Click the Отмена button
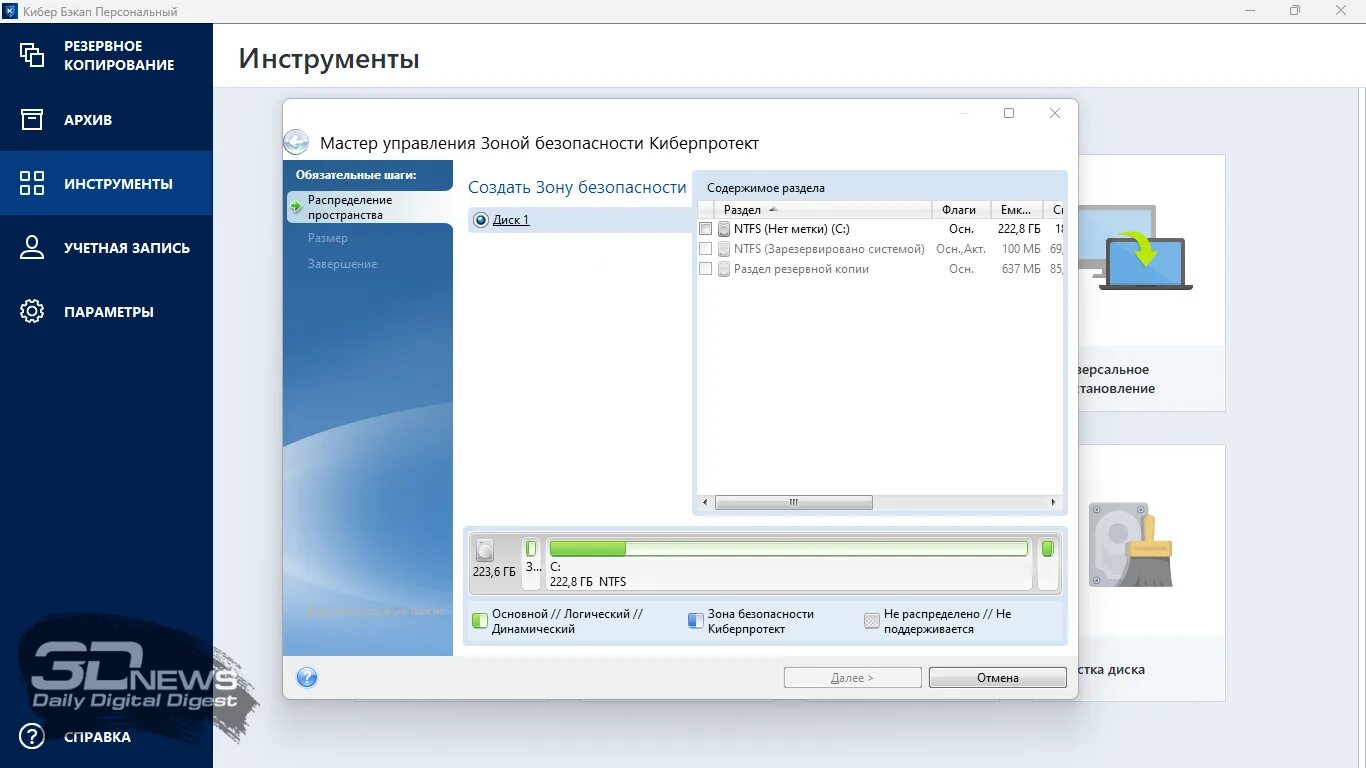The height and width of the screenshot is (768, 1366). point(998,678)
